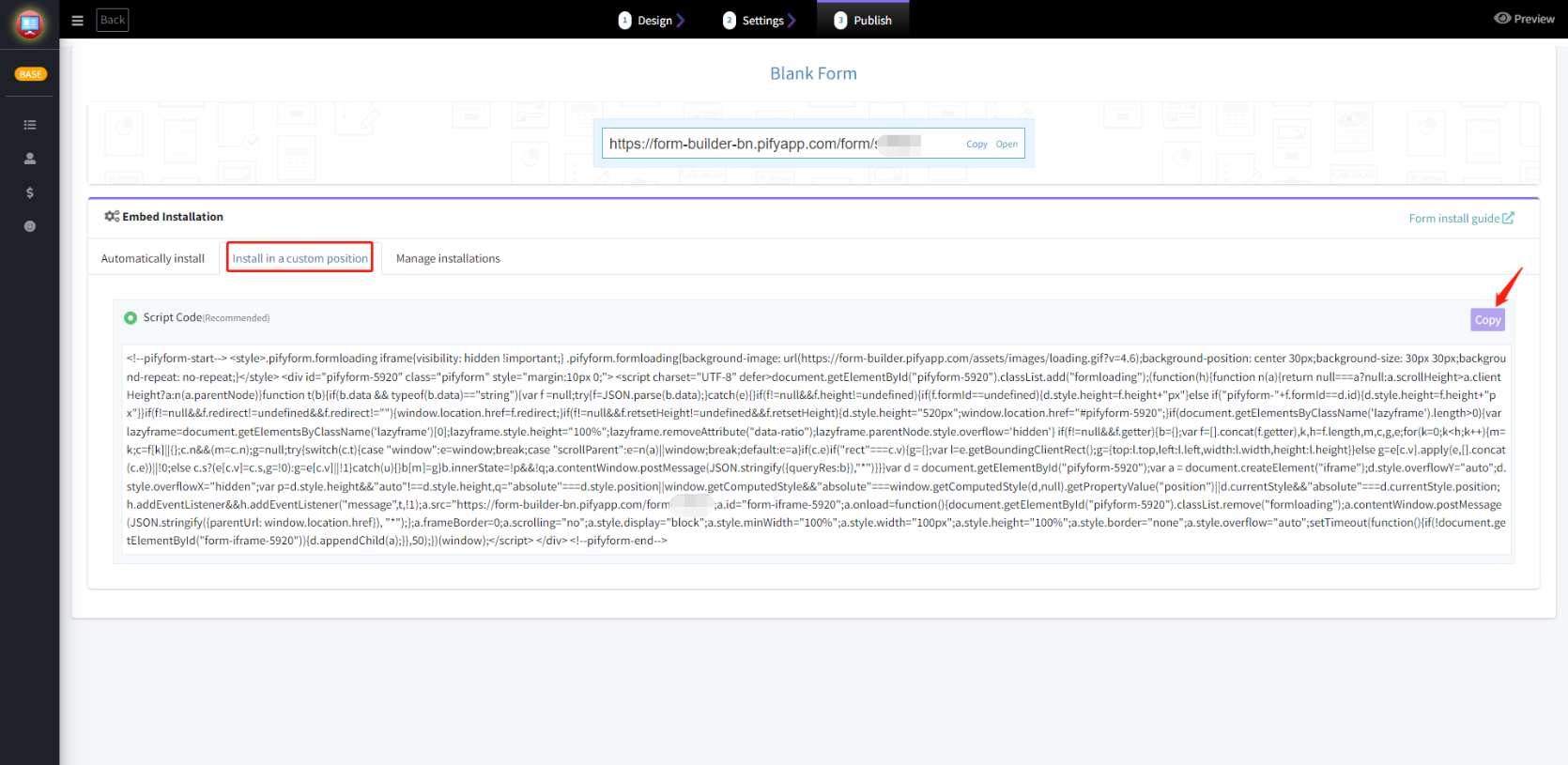Switch to Install in a custom position tab
This screenshot has height=765, width=1568.
click(300, 258)
